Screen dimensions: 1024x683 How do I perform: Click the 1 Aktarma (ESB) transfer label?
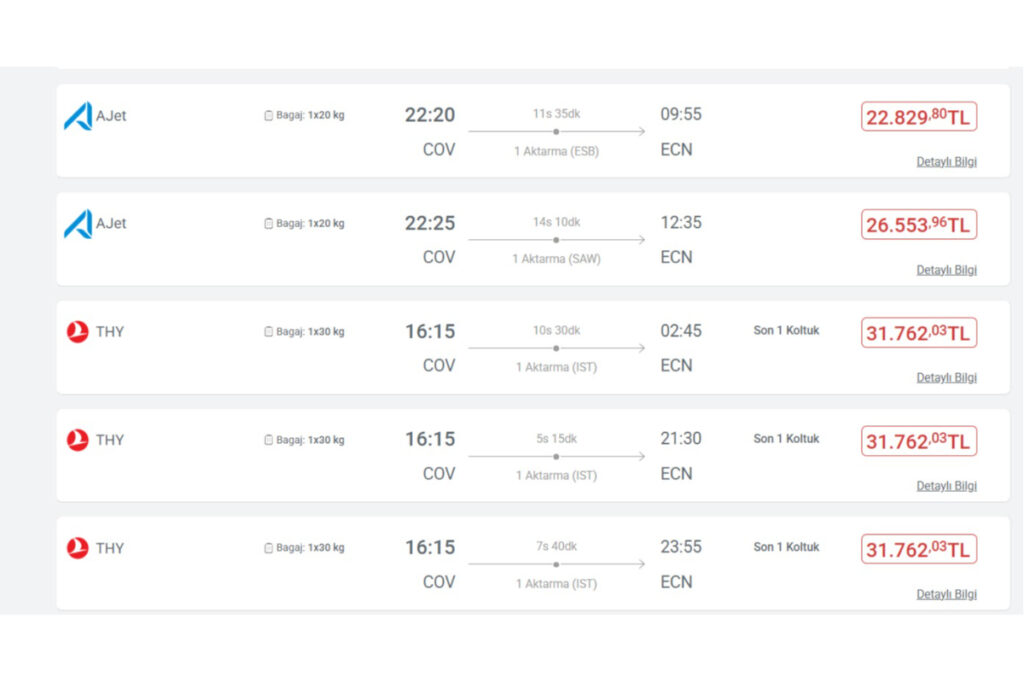[556, 151]
